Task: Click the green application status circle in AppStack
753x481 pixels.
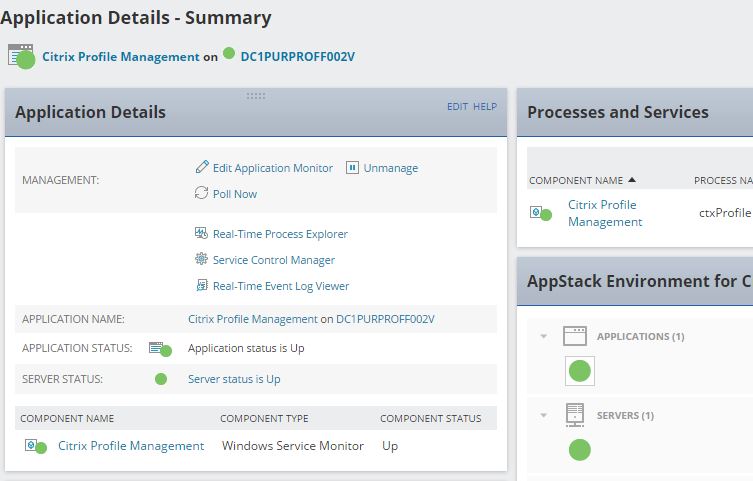Action: coord(579,371)
